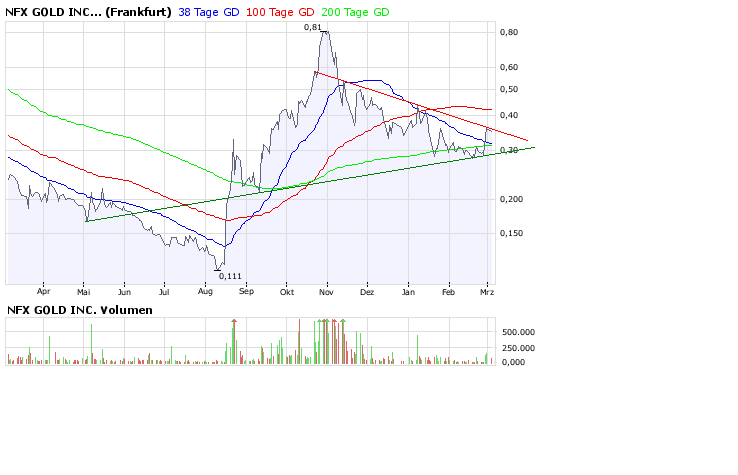The image size is (738, 475).
Task: Click the 500.000 volume axis label
Action: click(518, 331)
